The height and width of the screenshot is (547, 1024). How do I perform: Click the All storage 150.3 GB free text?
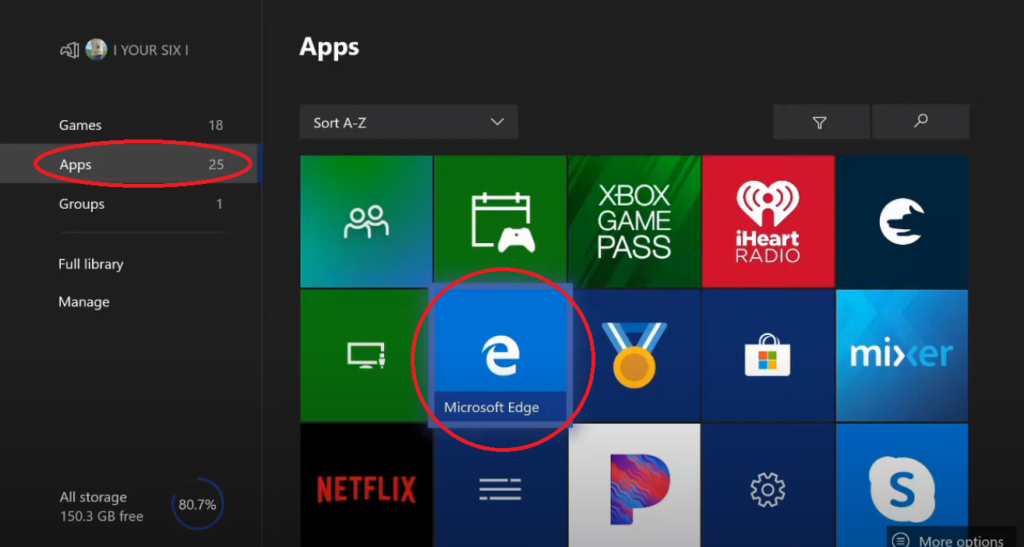(101, 507)
